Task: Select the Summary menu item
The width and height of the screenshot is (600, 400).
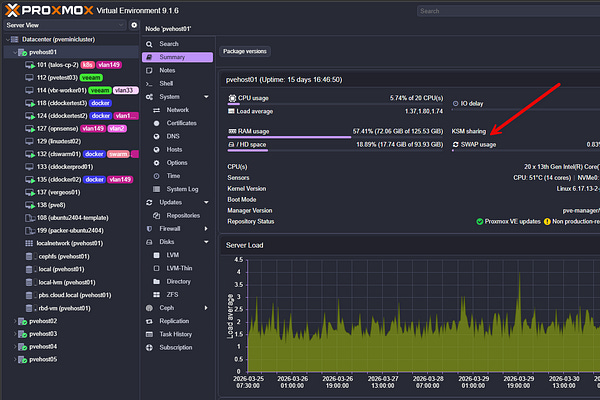Action: point(171,57)
